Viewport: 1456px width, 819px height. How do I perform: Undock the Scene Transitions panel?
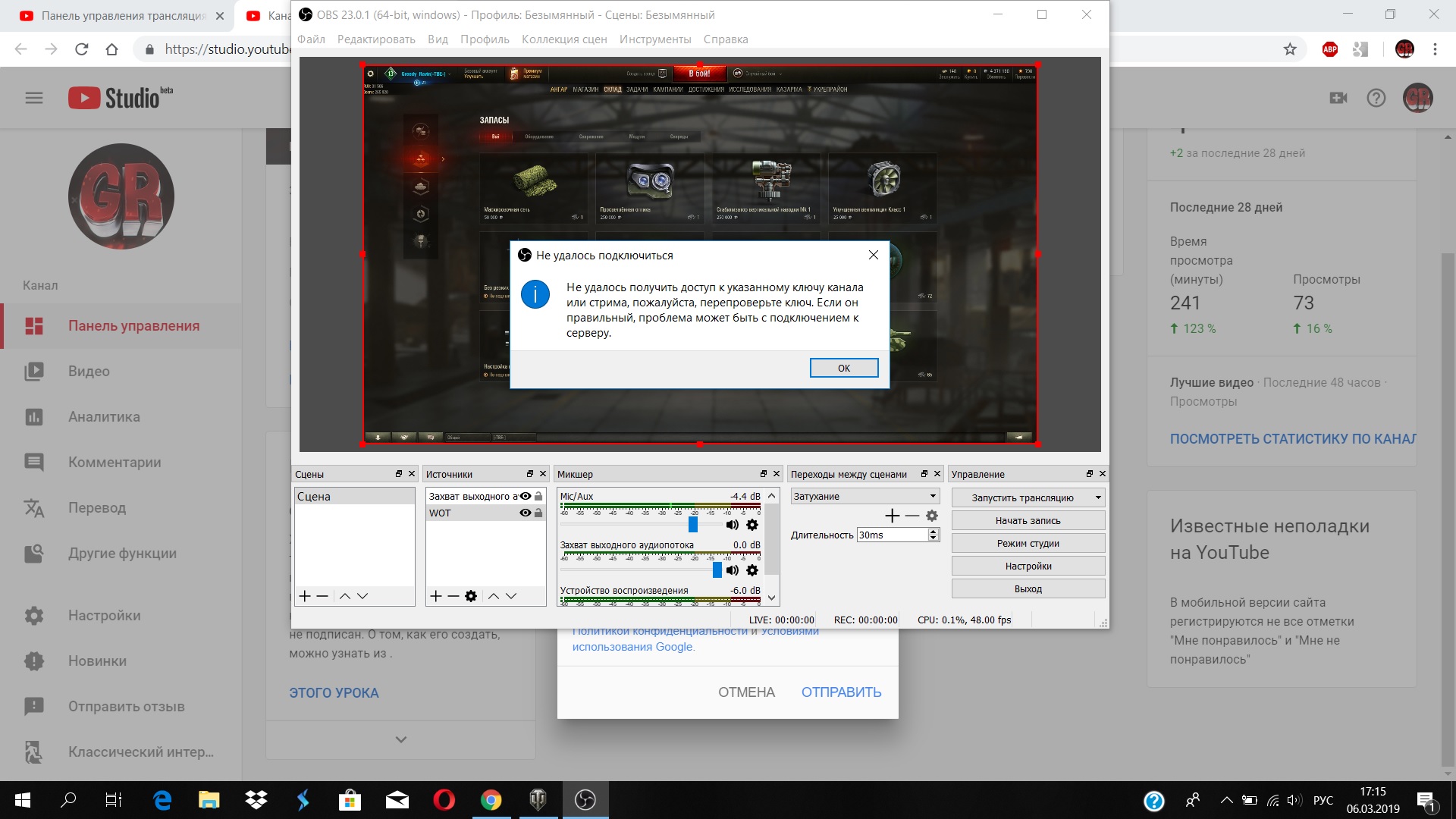(924, 474)
